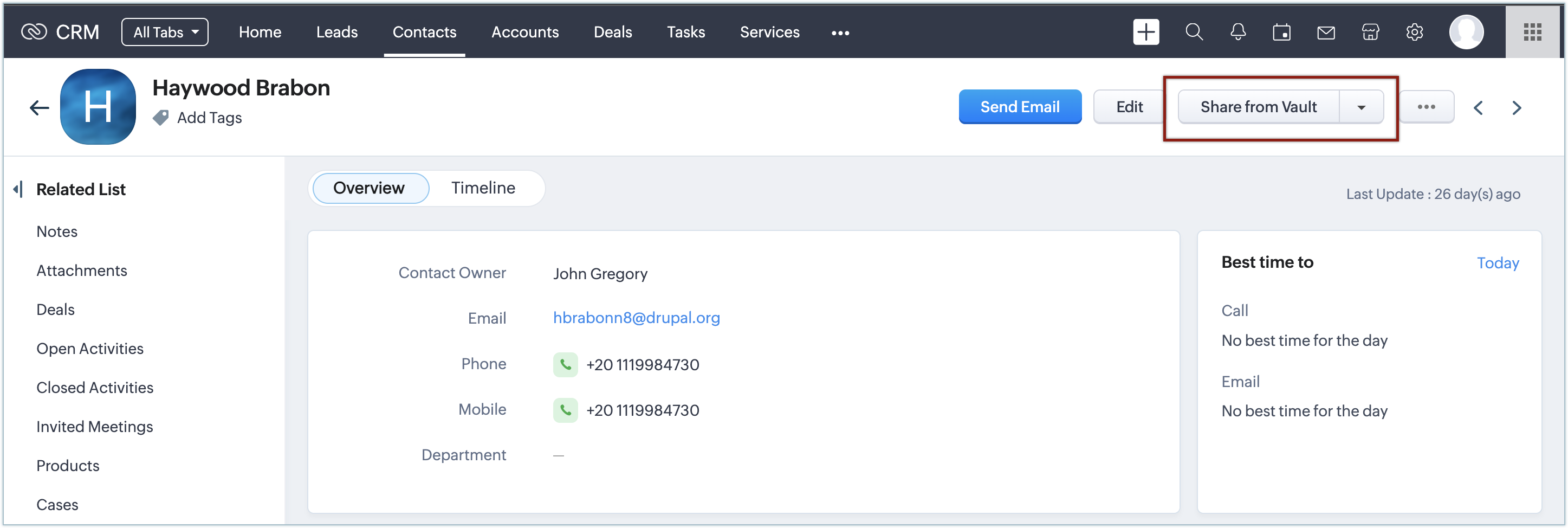Select the Contacts tab
The width and height of the screenshot is (1568, 528).
424,33
